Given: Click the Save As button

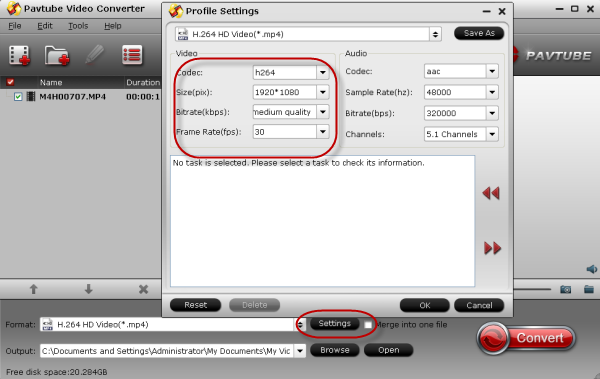Looking at the screenshot, I should 479,33.
